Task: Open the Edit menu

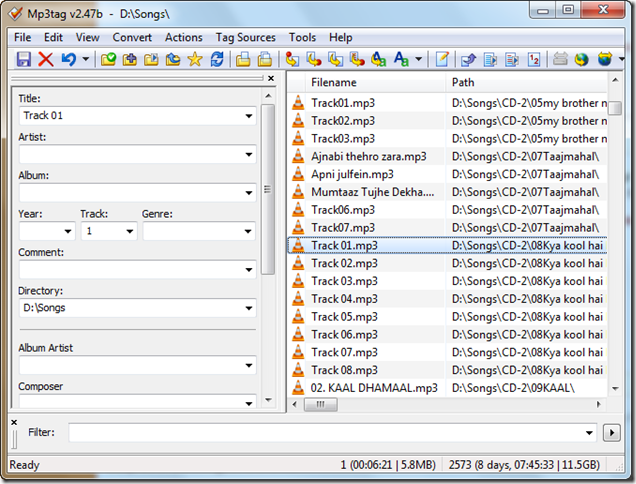Action: tap(53, 37)
